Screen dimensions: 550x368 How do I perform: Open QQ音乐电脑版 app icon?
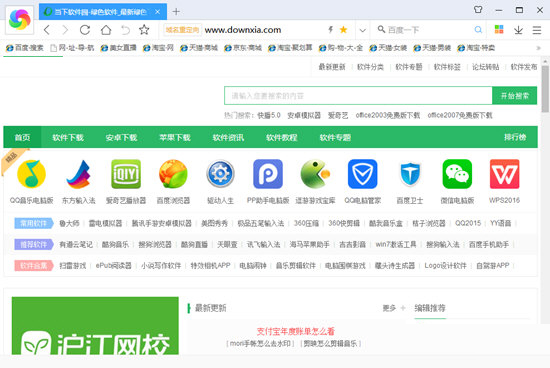pyautogui.click(x=32, y=174)
